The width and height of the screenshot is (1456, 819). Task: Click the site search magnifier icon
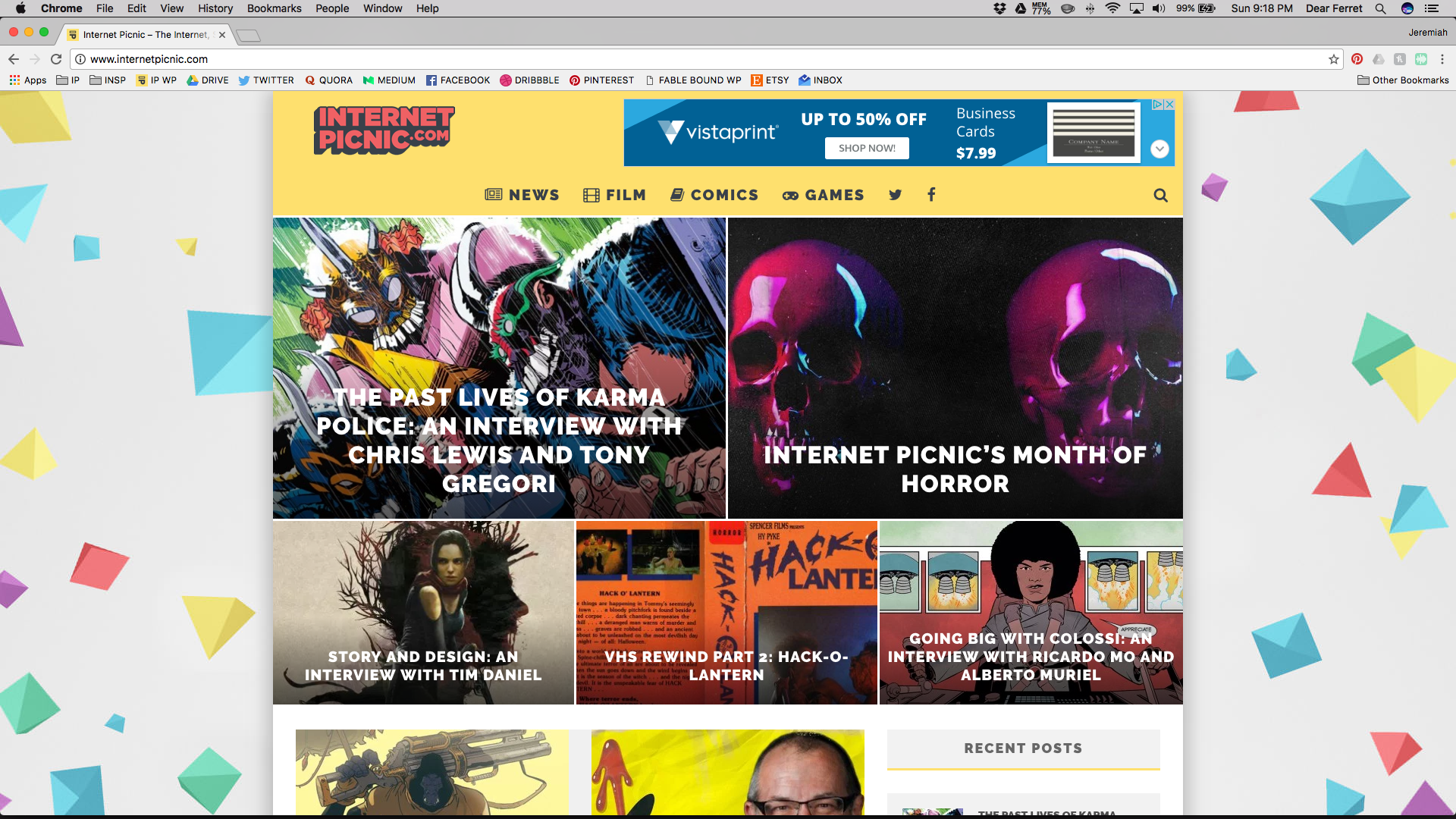point(1160,196)
